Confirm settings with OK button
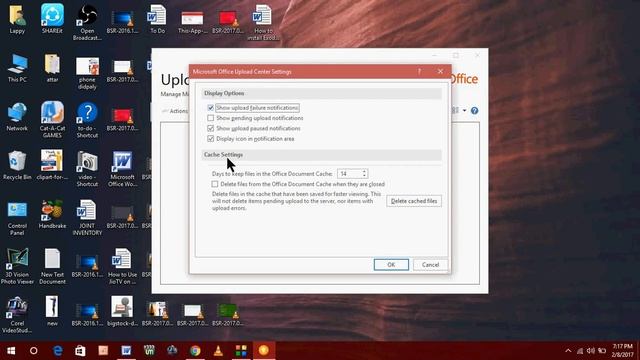Screen dimensions: 640x360 pyautogui.click(x=391, y=264)
